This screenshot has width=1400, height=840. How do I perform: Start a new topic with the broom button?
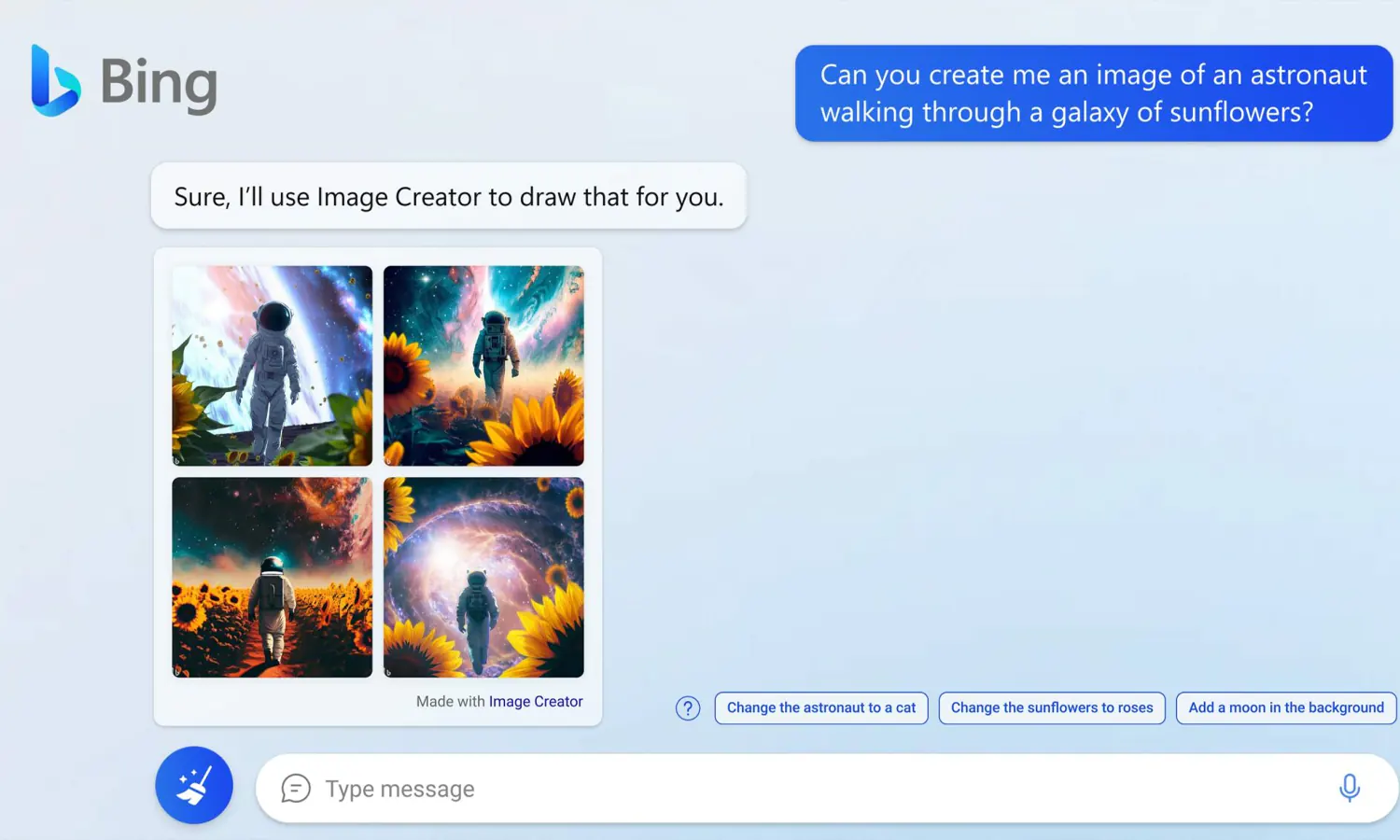(x=194, y=785)
